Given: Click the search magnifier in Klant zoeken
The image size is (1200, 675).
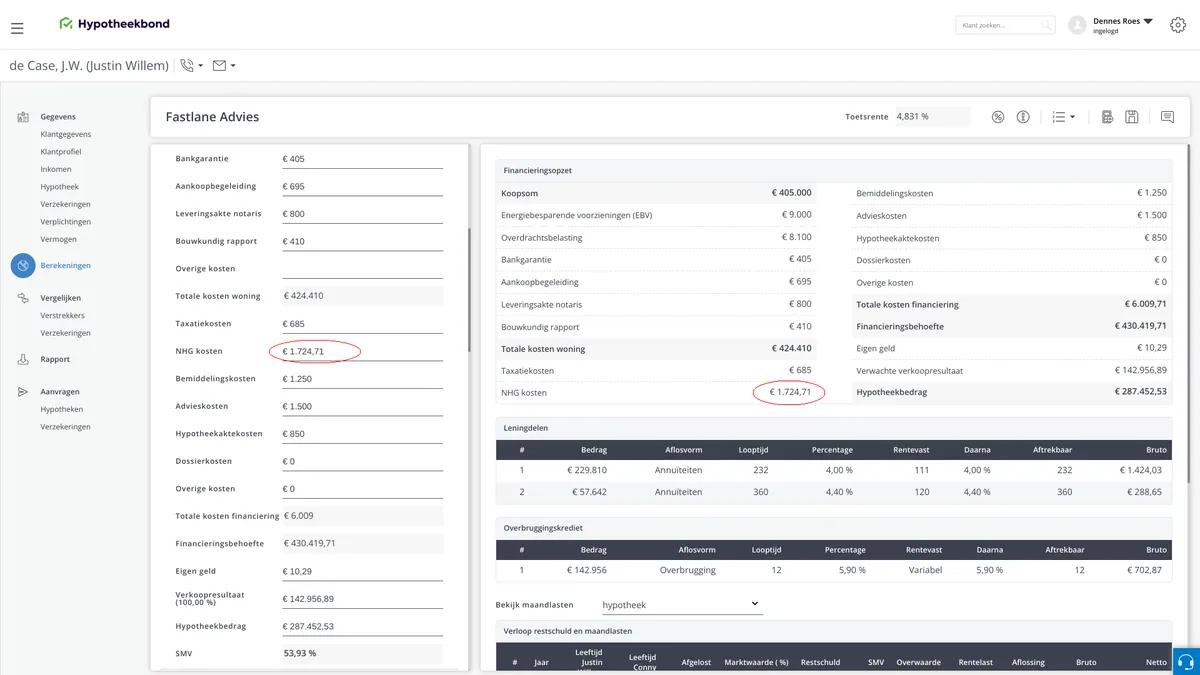Looking at the screenshot, I should pos(1046,25).
